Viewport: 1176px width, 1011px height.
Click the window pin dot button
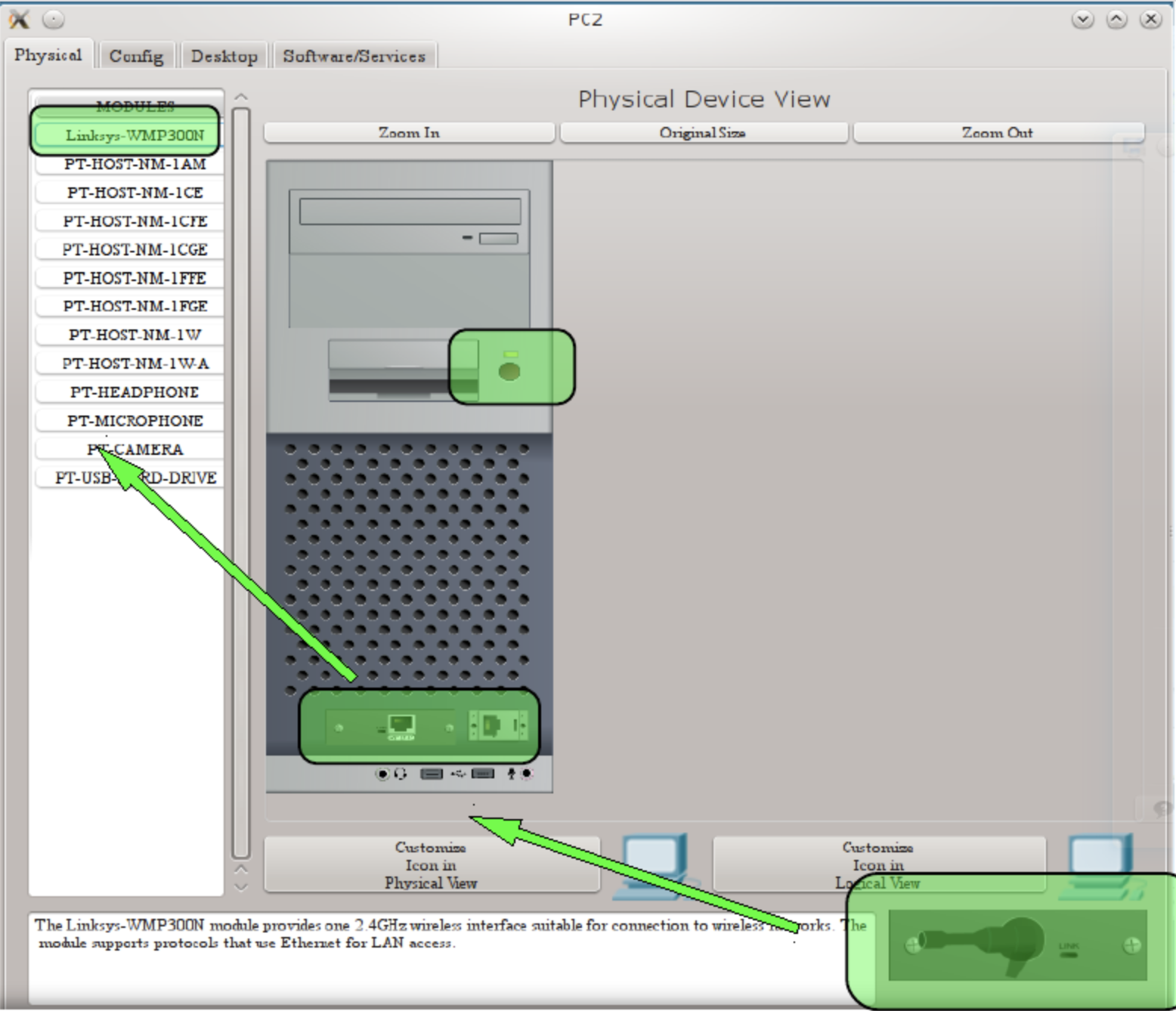click(54, 19)
